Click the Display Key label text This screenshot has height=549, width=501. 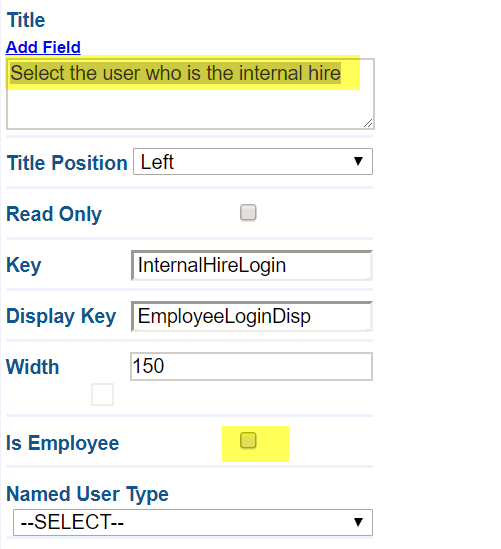(61, 316)
